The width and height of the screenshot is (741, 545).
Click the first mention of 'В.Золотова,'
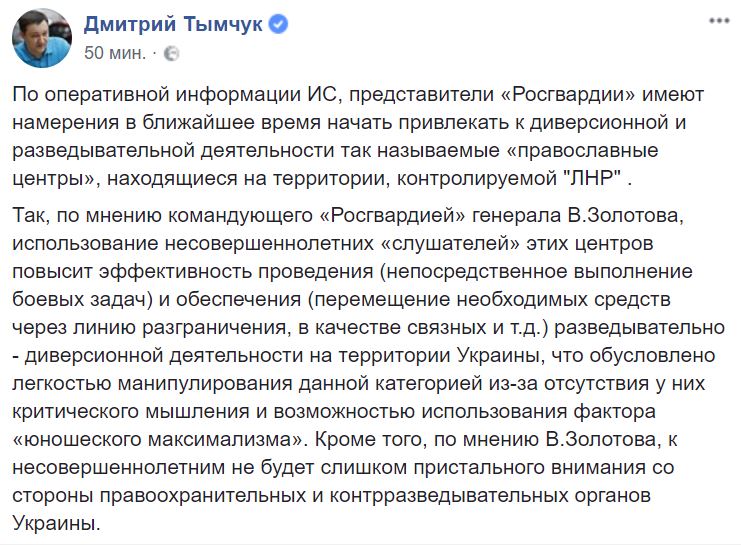pyautogui.click(x=626, y=216)
